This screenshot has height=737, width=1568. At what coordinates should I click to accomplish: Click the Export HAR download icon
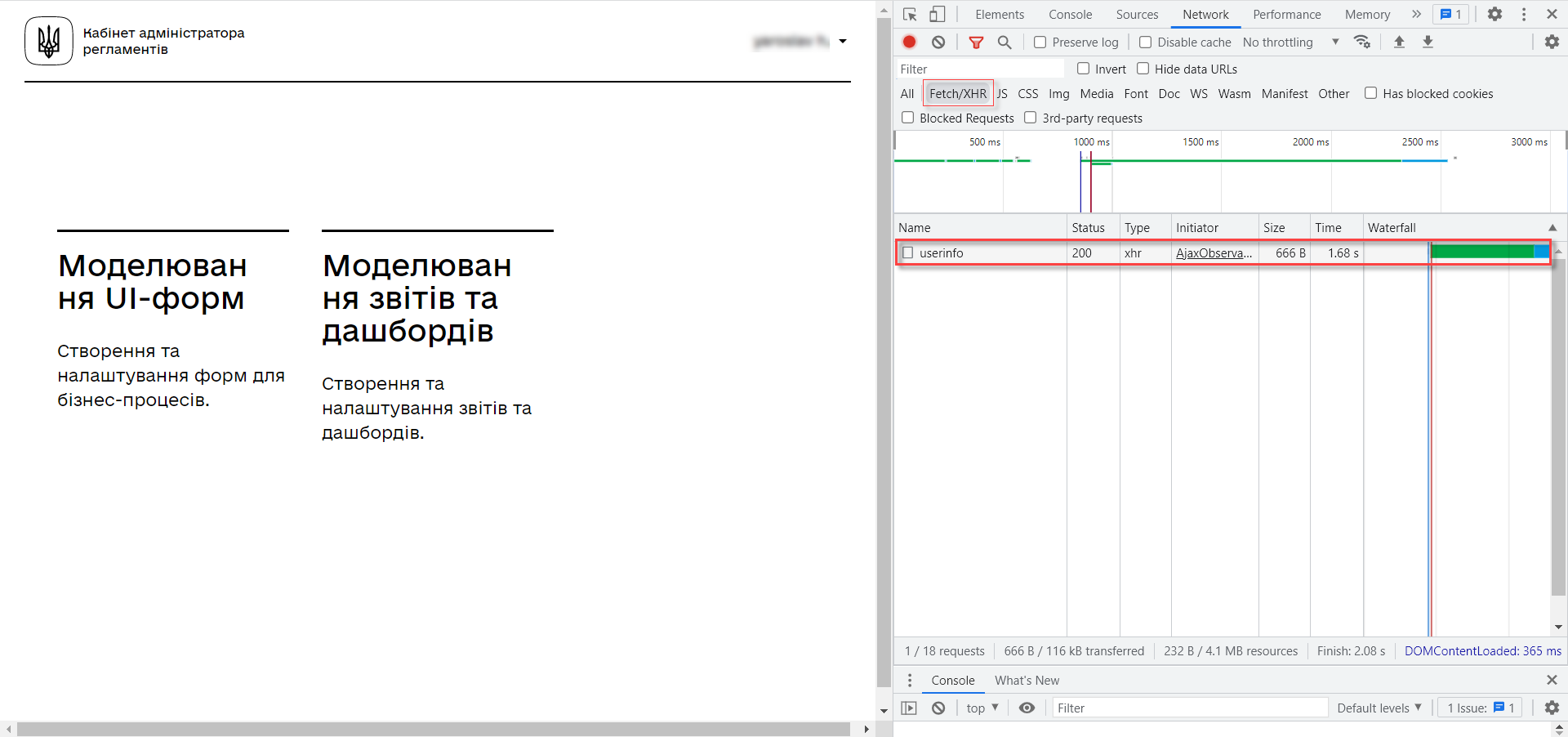(1428, 42)
